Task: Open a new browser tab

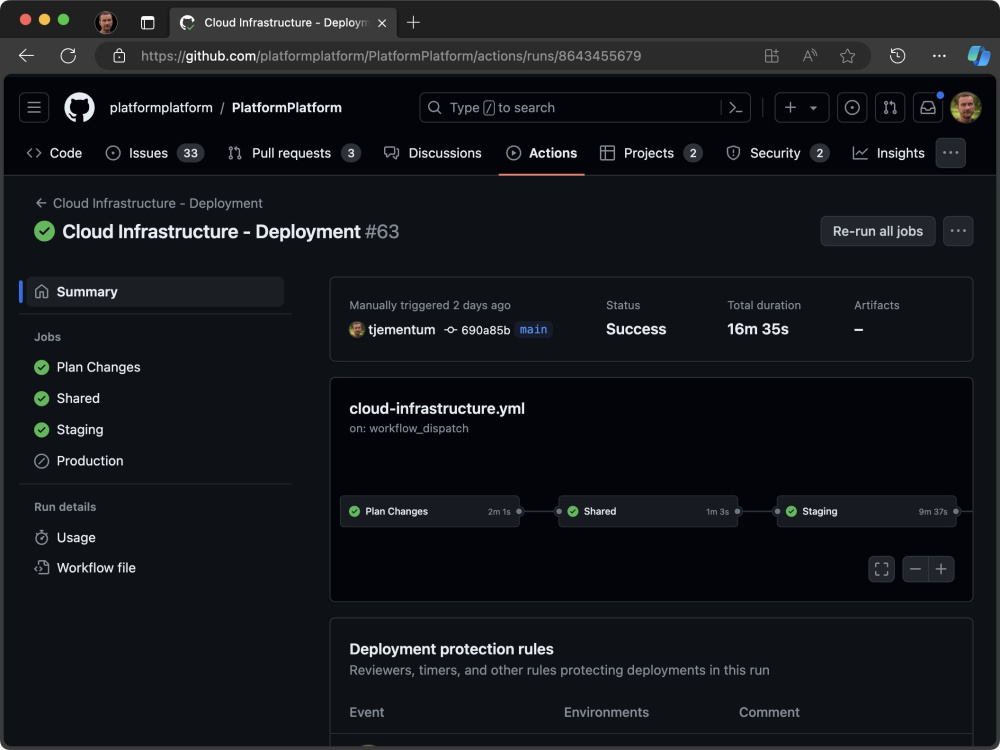Action: coord(413,22)
